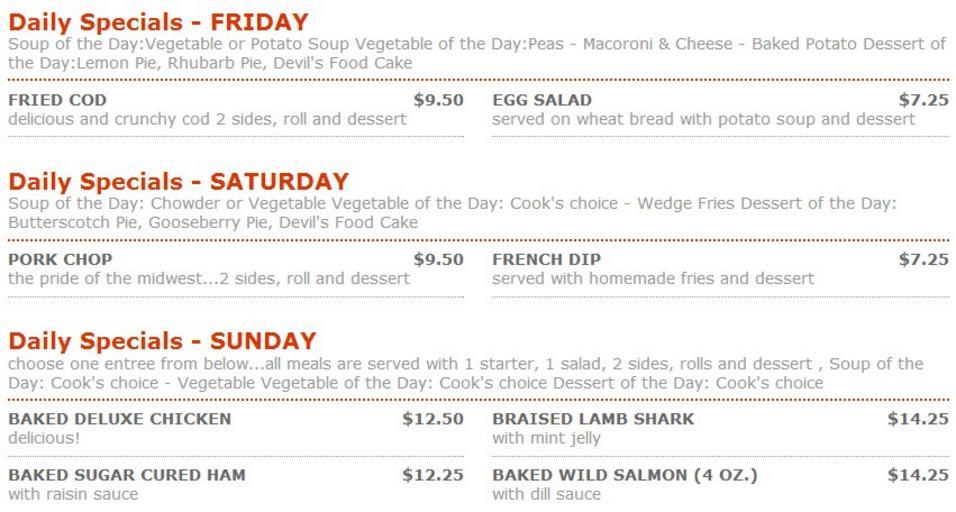Screen dimensions: 956x512
Task: Pick the BAKED DELUXE CHICKEN entree
Action: coord(119,419)
